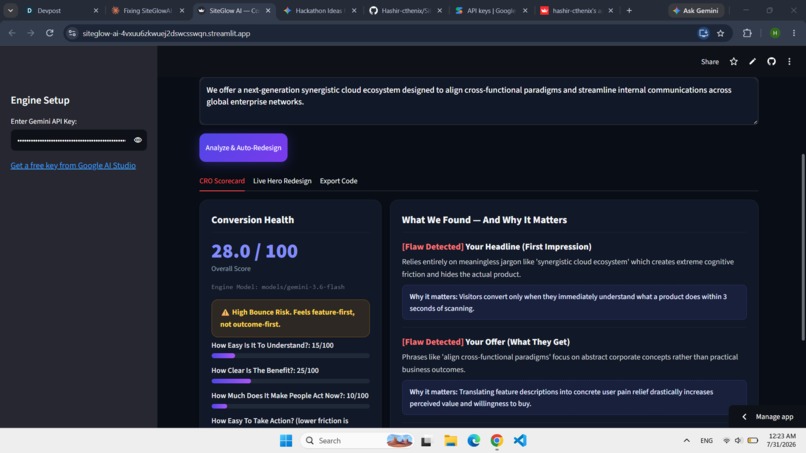
Task: Close the API keys tab
Action: (x=525, y=10)
